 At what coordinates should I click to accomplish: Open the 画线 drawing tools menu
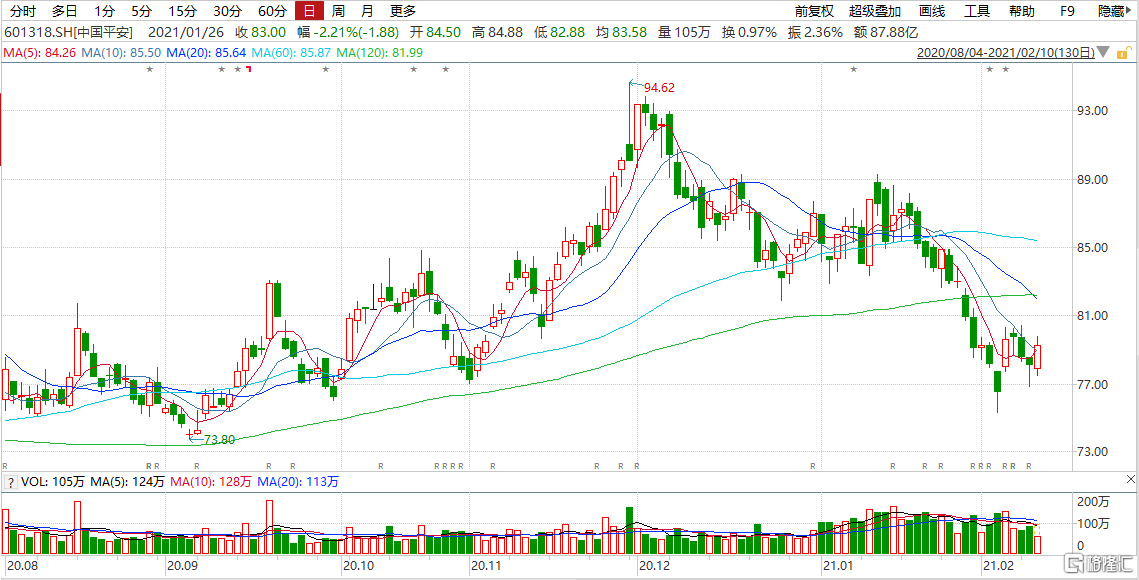tap(932, 11)
